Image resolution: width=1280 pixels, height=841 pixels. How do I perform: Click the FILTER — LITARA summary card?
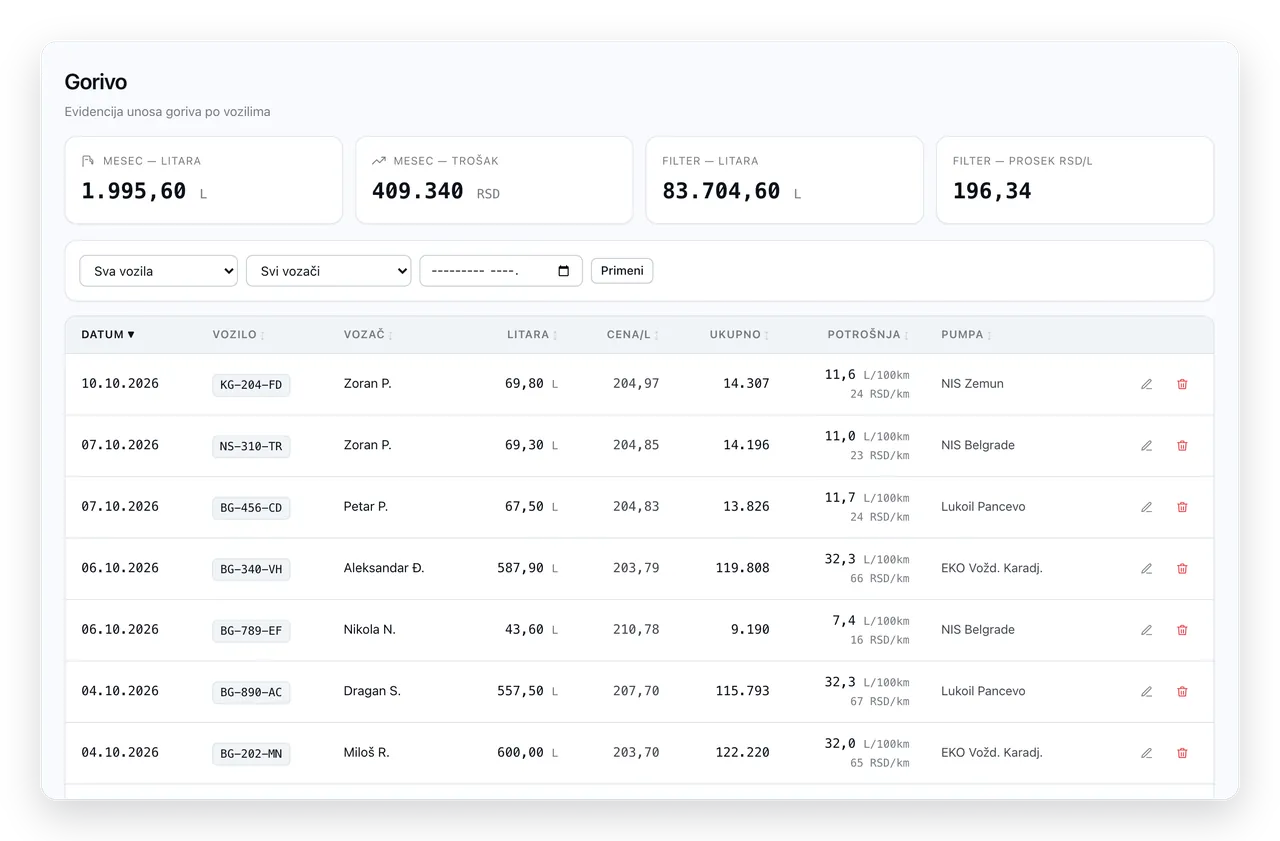click(x=785, y=180)
